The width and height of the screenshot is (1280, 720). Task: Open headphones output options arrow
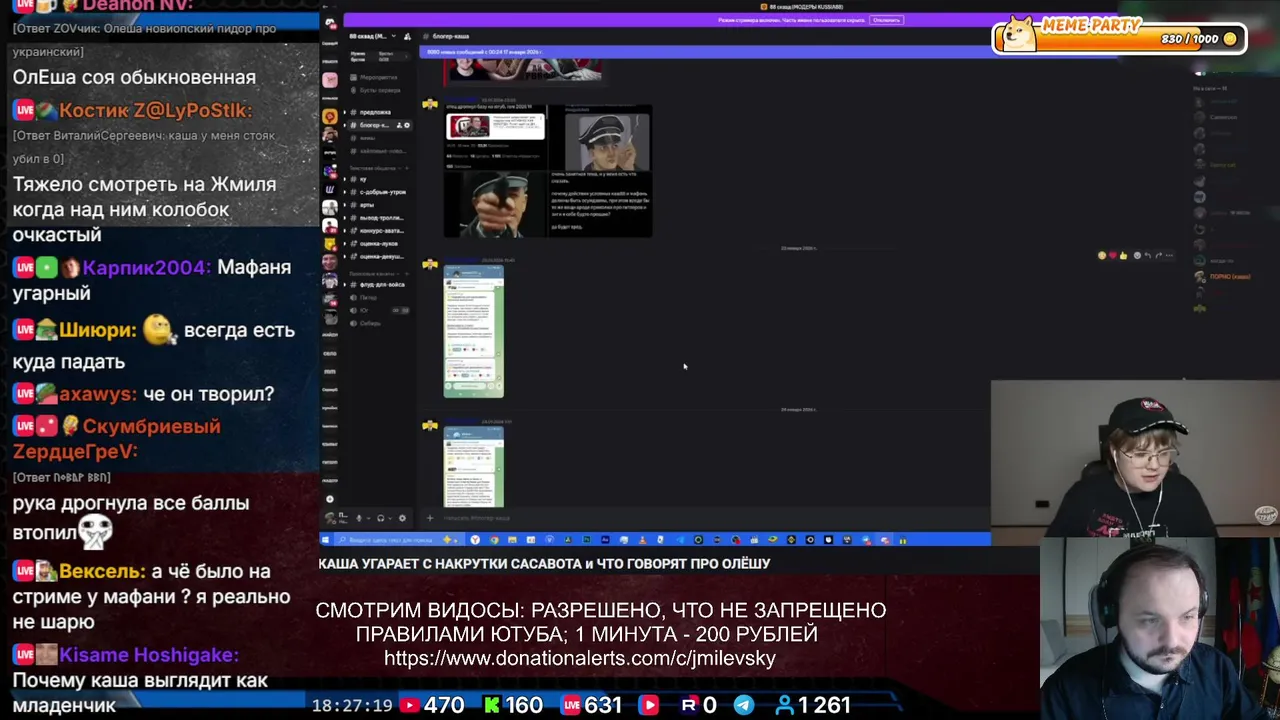[x=390, y=518]
